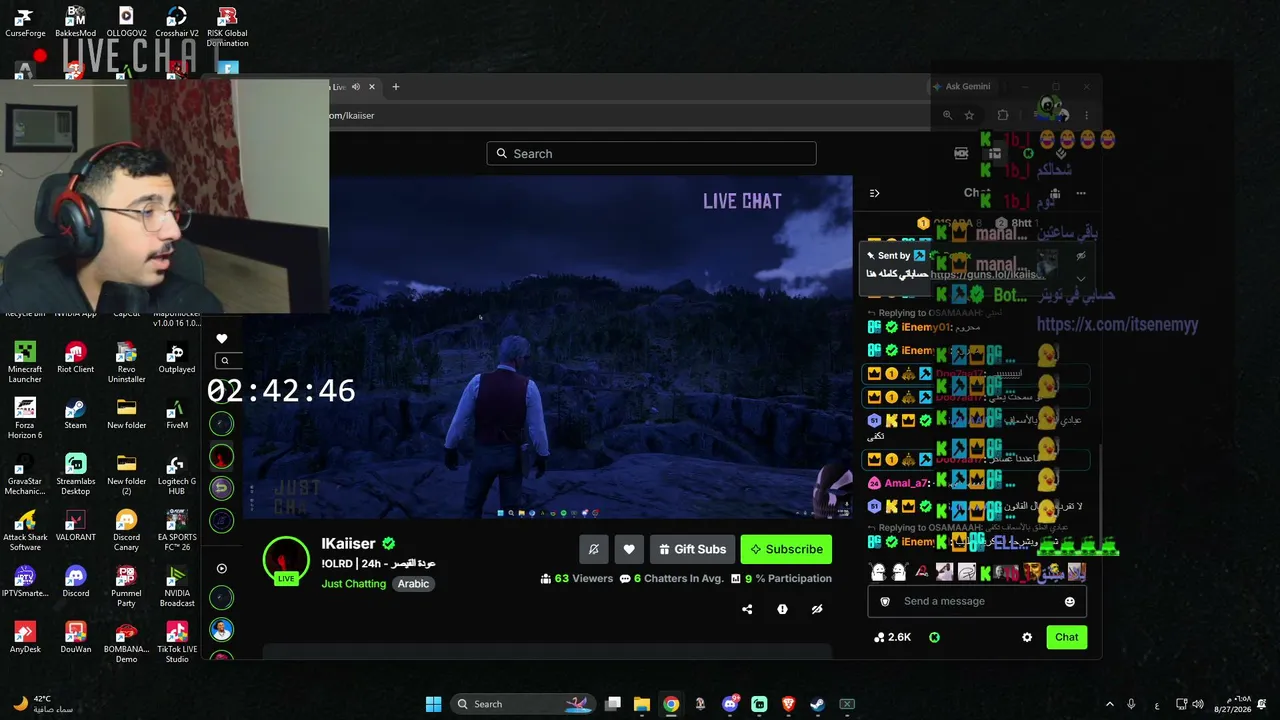Open Streamlabs Desktop shortcut
Screen dimensions: 1280x720
tap(75, 474)
